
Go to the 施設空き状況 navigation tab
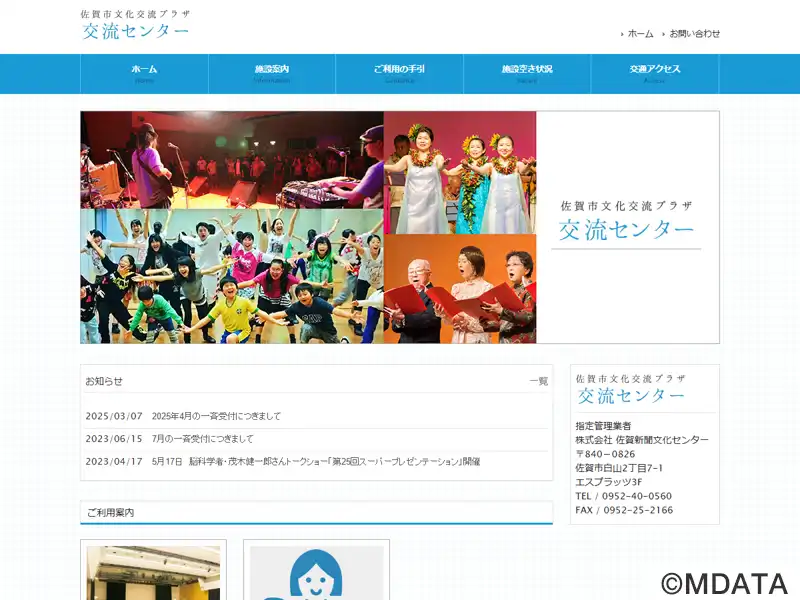pos(527,73)
